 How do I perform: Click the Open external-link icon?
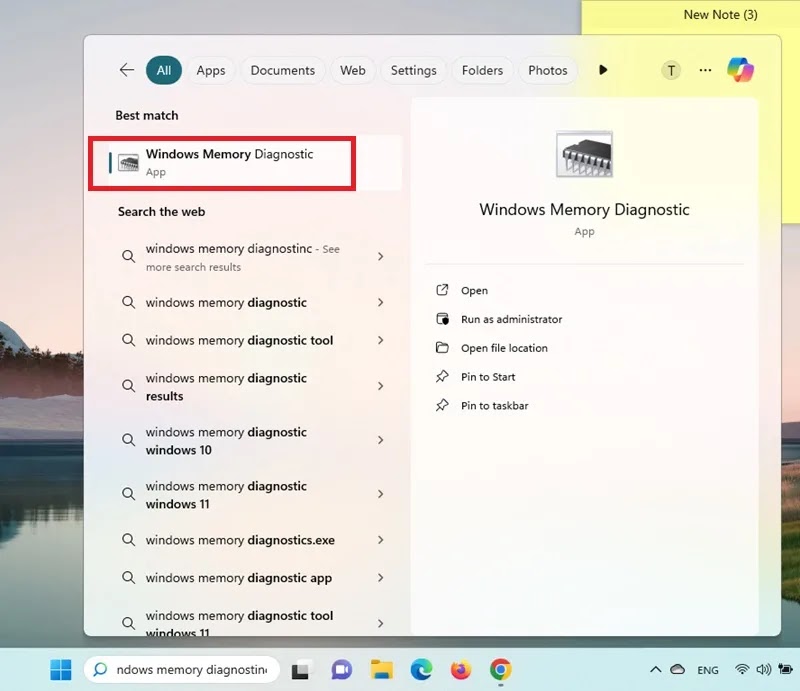pos(442,290)
